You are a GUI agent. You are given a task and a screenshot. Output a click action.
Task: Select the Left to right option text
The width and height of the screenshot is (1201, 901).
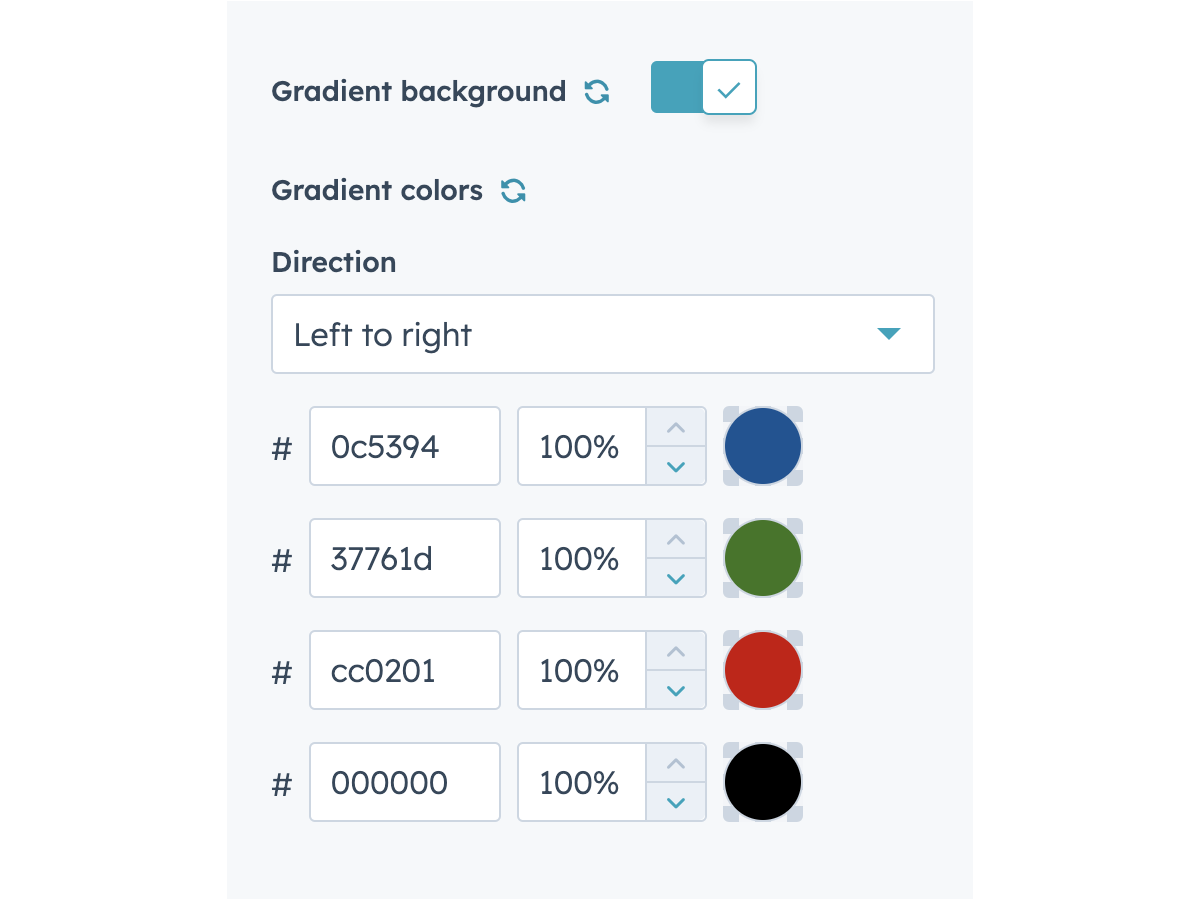[x=381, y=334]
